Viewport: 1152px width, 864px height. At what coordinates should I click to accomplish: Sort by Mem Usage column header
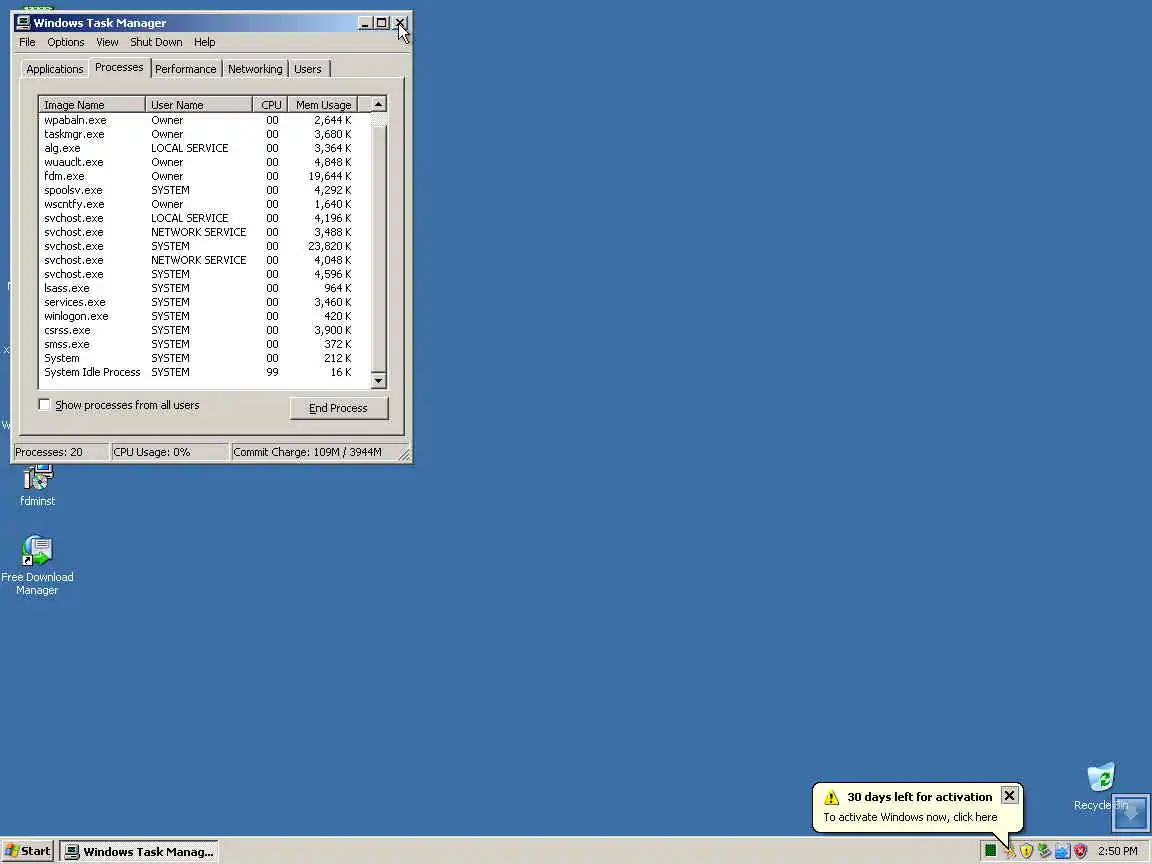tap(323, 104)
